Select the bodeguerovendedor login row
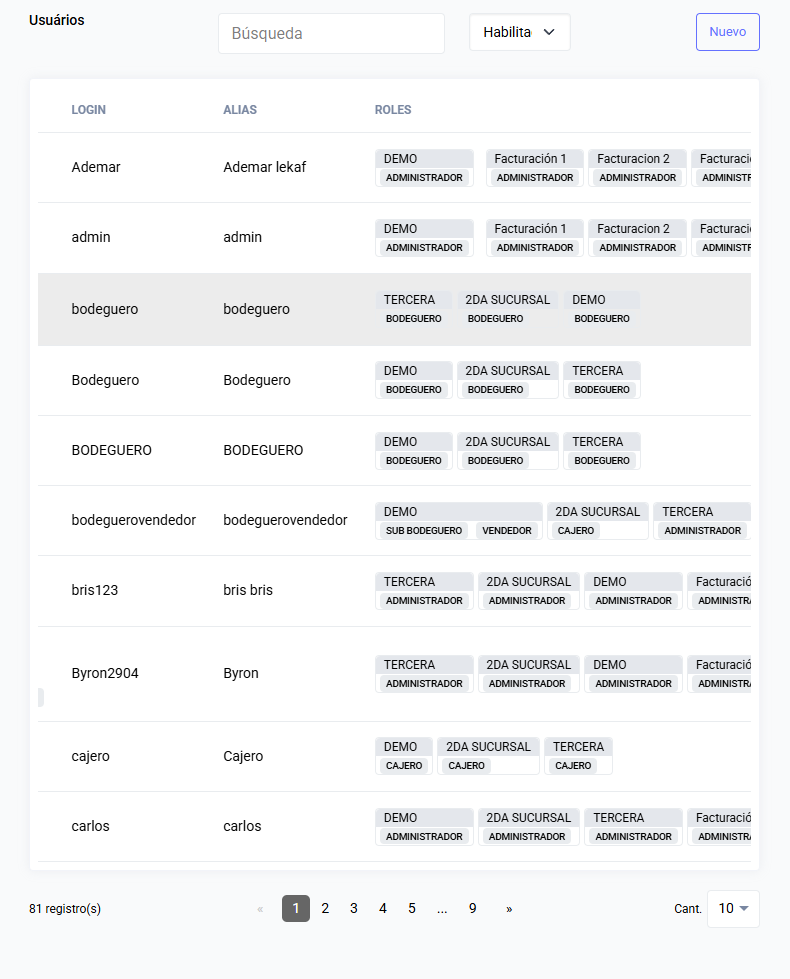 coord(394,520)
